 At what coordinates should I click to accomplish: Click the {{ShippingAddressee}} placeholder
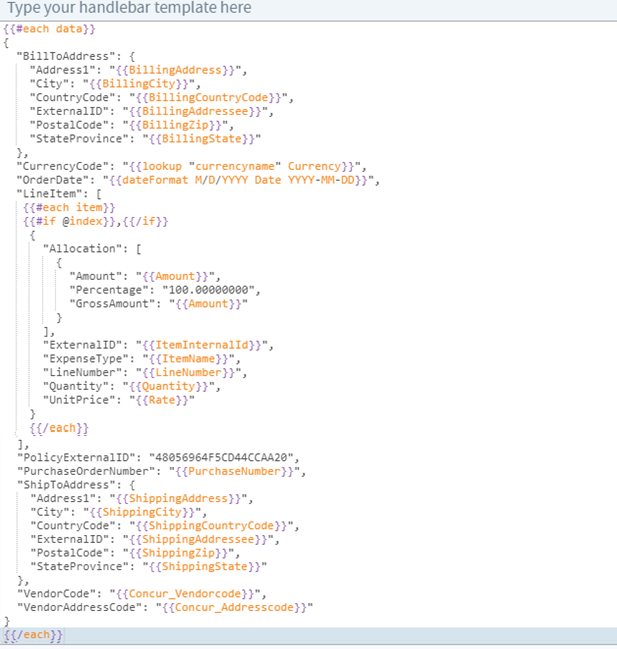pos(198,540)
